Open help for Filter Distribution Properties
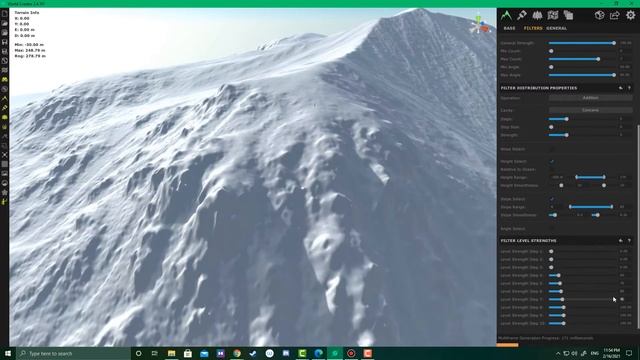Viewport: 640px width, 360px height. click(629, 88)
